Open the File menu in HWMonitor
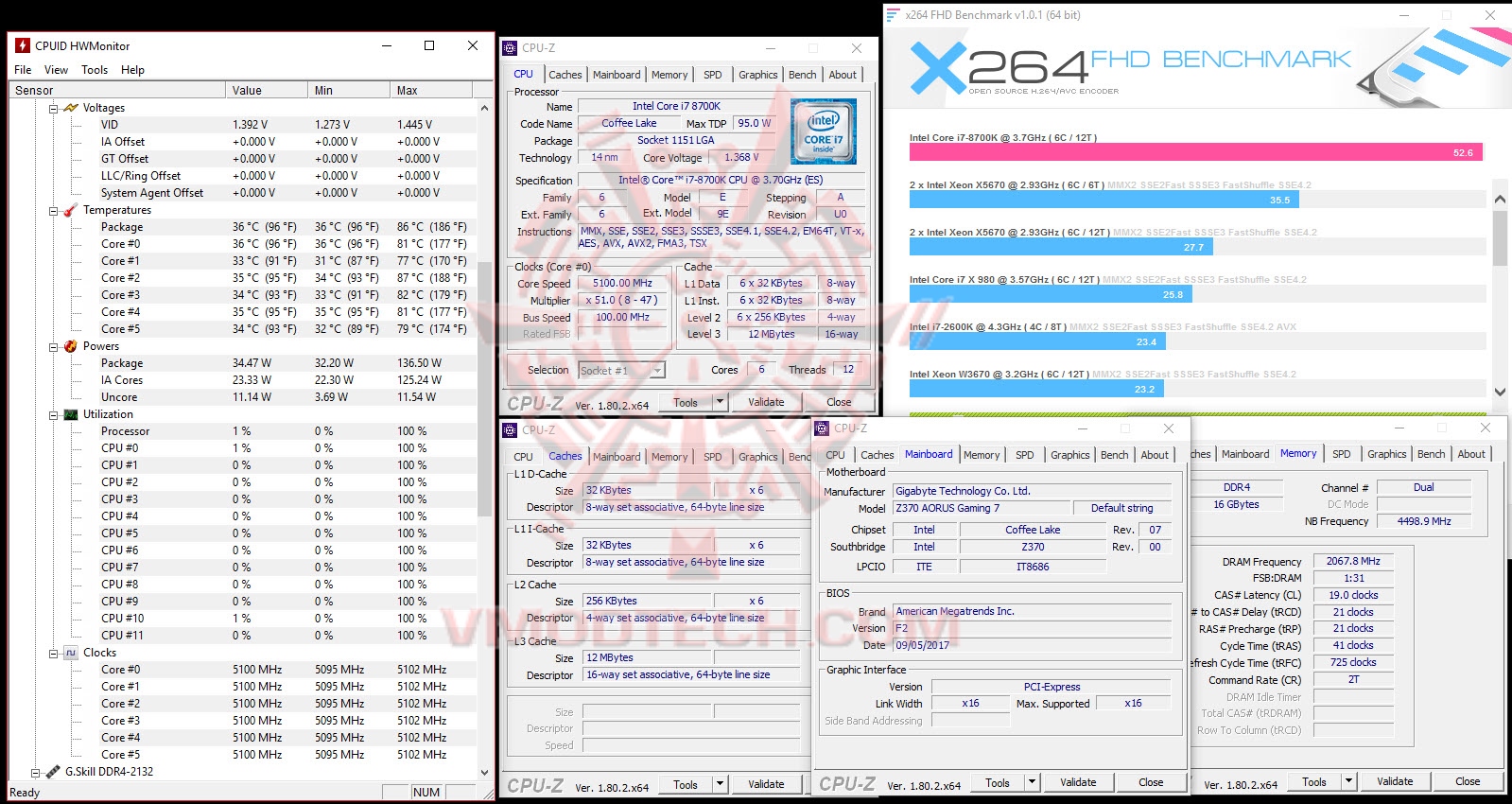 coord(23,70)
